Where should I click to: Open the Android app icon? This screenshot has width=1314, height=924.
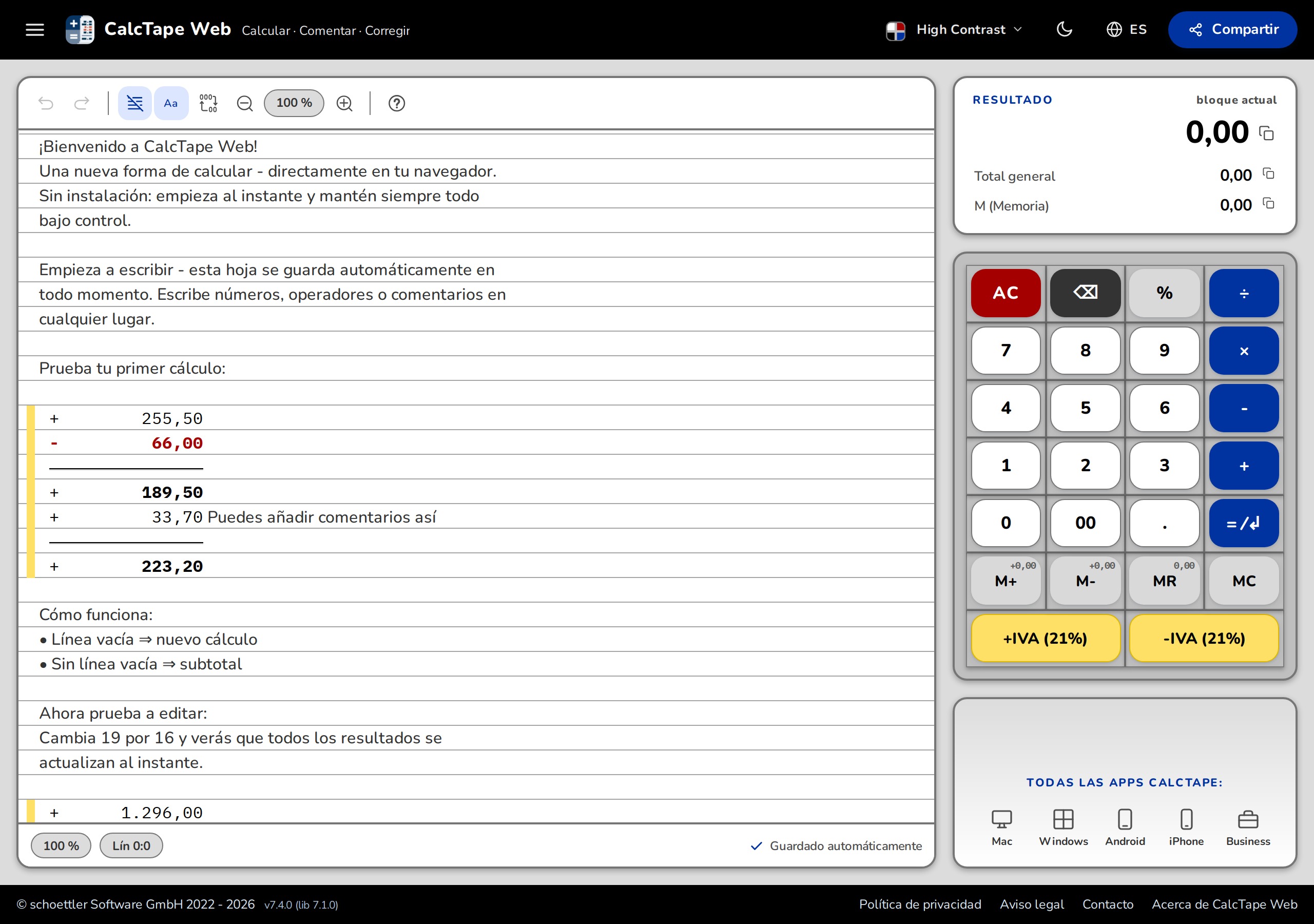pos(1125,828)
